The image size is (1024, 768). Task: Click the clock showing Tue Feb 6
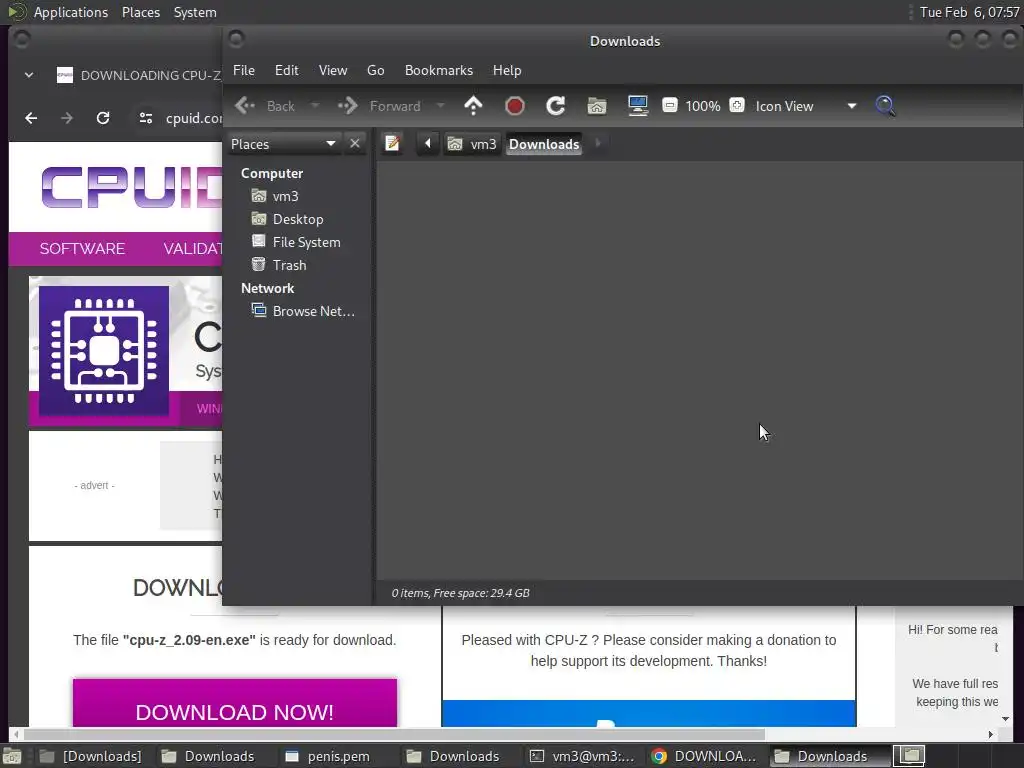pos(969,12)
